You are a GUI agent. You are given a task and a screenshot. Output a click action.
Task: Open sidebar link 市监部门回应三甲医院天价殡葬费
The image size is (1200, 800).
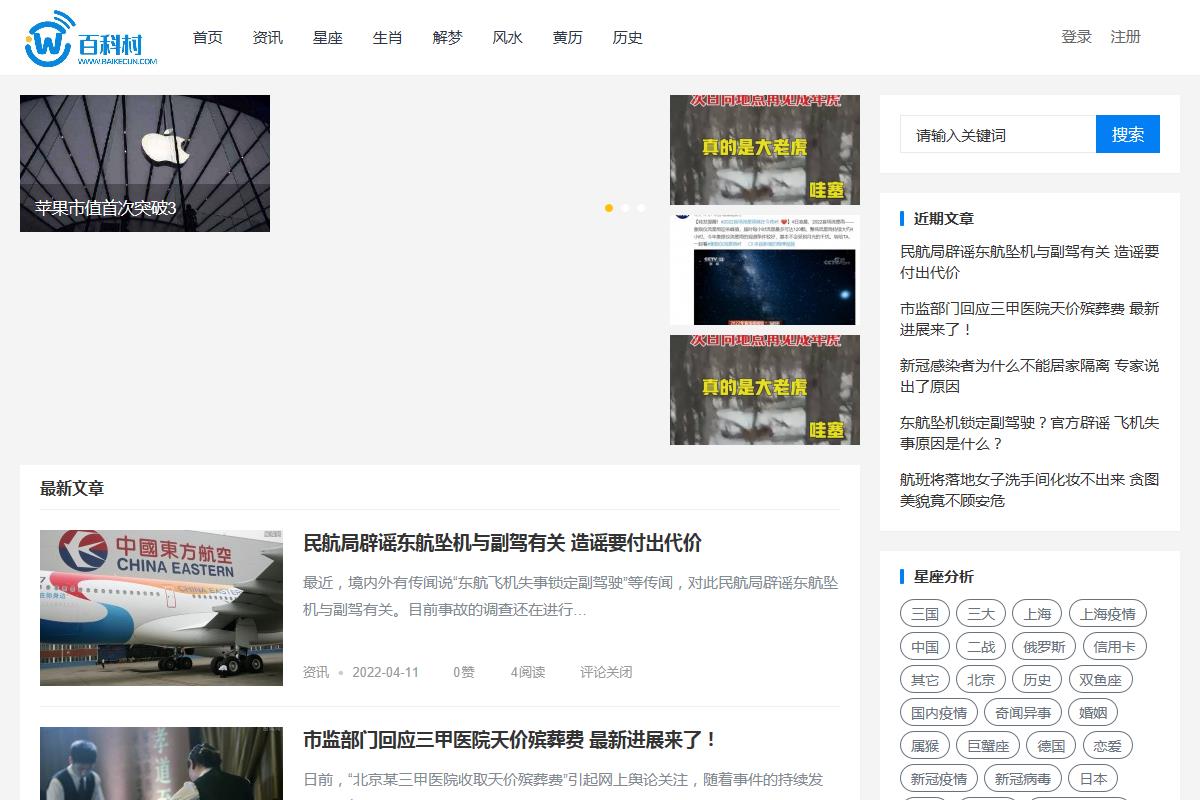pyautogui.click(x=1030, y=319)
